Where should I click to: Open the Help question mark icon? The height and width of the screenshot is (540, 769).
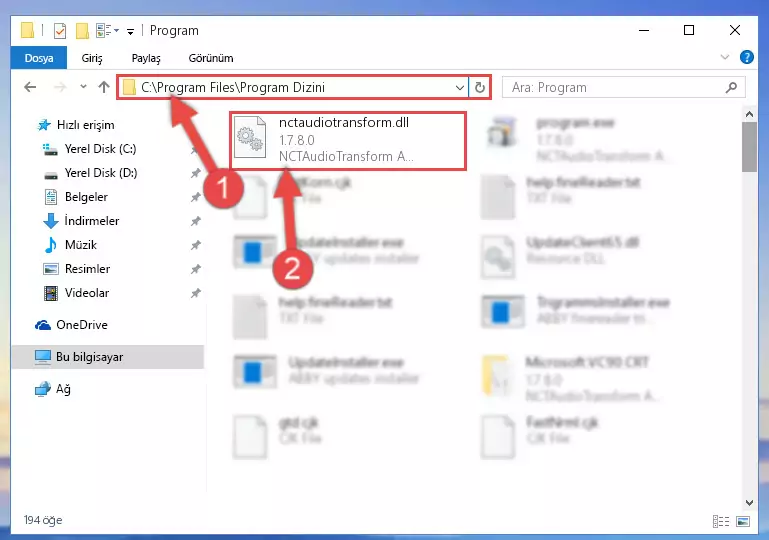point(746,57)
